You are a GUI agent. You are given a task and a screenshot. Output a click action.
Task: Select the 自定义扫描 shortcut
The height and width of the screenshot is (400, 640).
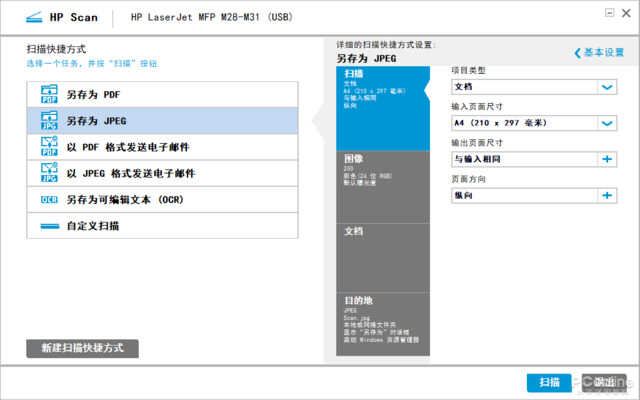162,226
